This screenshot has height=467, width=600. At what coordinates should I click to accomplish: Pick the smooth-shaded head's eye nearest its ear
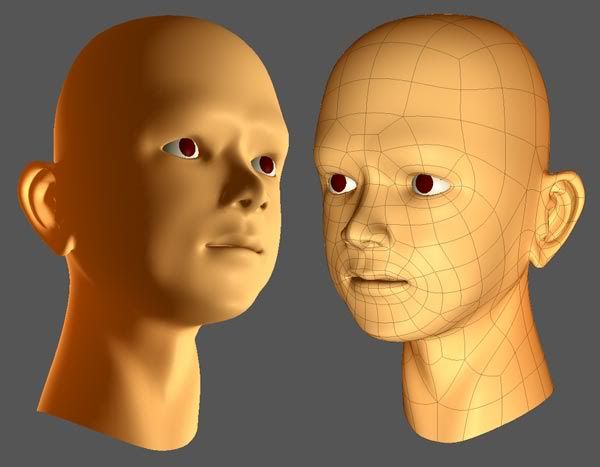pyautogui.click(x=182, y=149)
